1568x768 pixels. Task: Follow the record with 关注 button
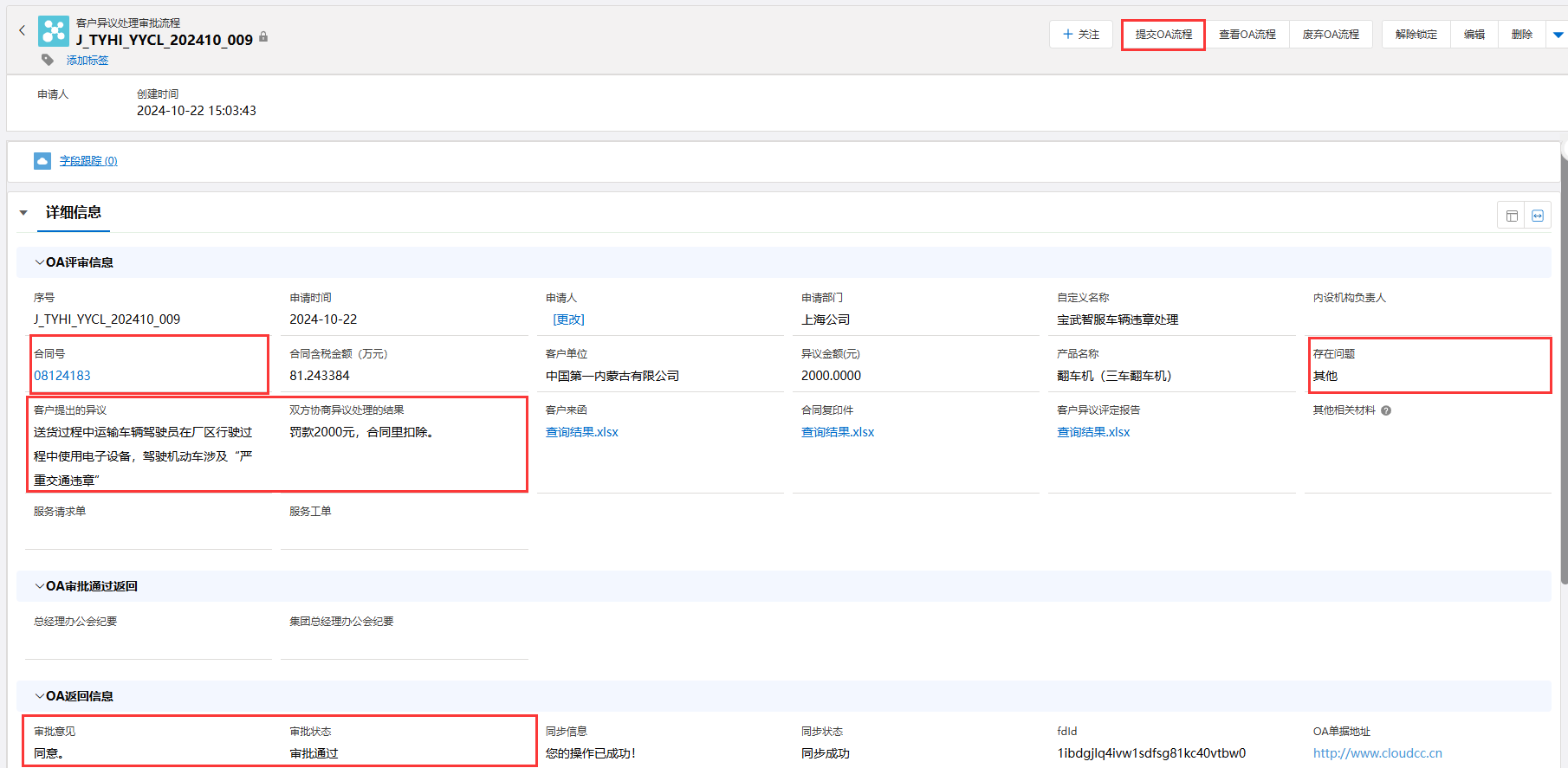1080,35
